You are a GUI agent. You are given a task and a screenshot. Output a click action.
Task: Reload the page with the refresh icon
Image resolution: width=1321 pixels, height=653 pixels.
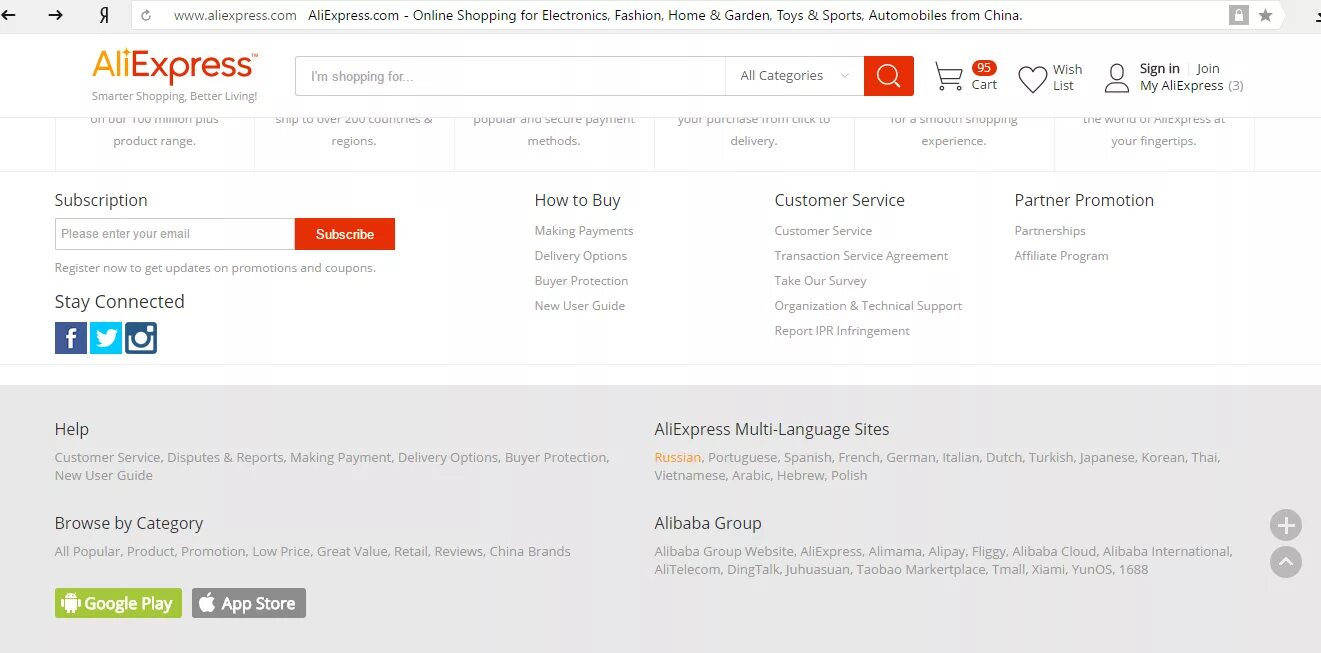(x=146, y=16)
